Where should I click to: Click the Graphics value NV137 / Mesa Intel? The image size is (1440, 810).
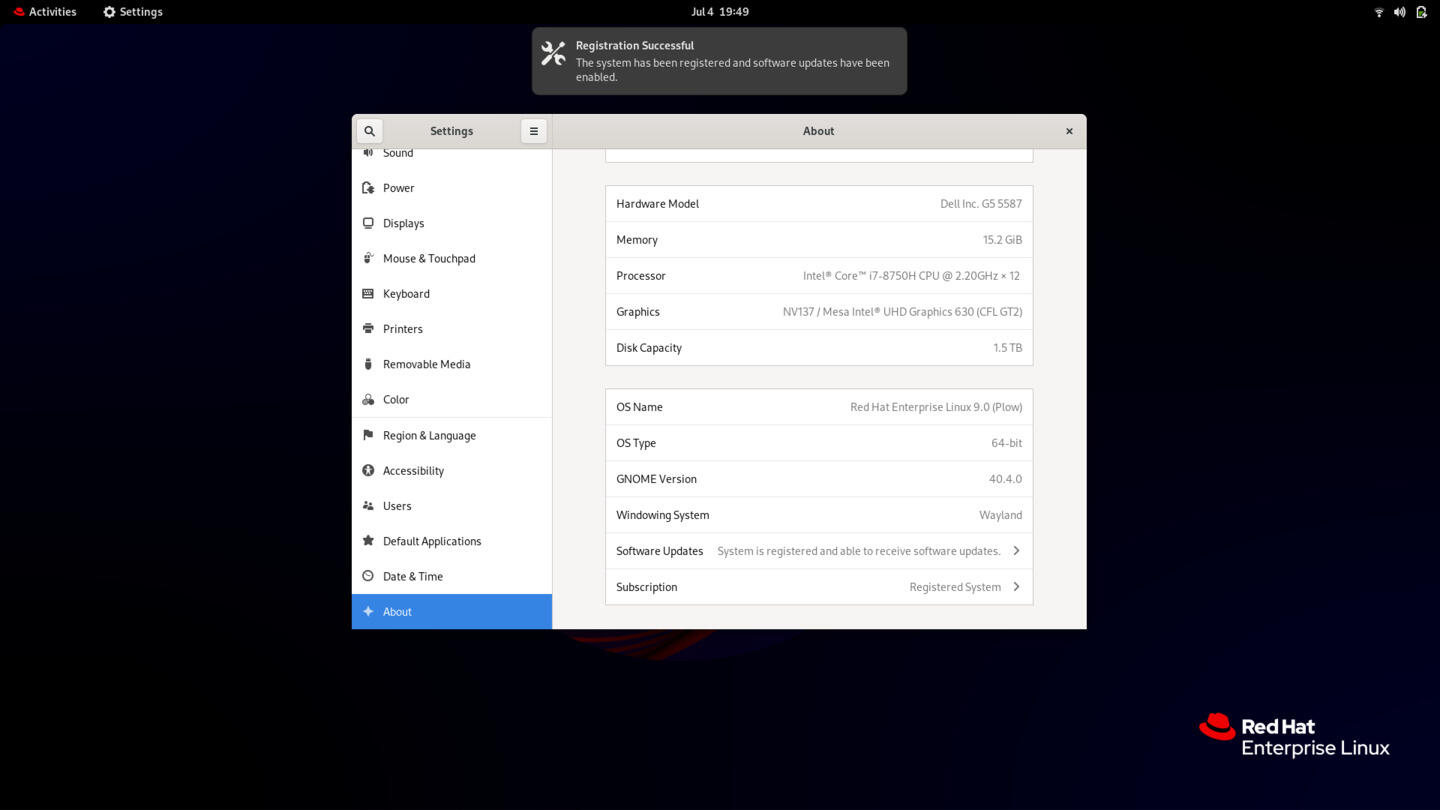[x=902, y=312]
